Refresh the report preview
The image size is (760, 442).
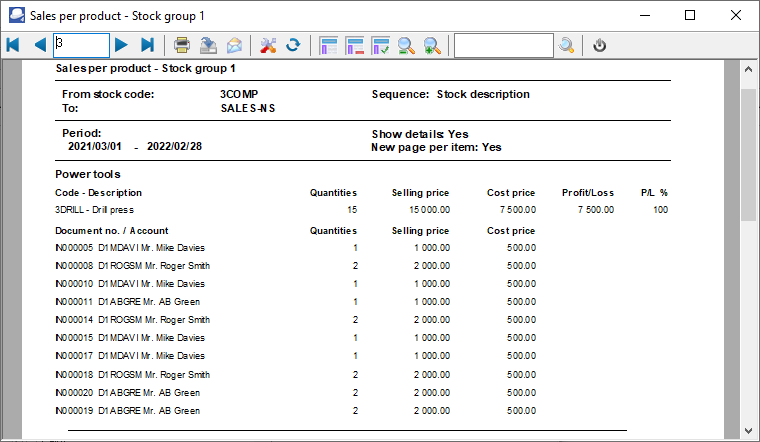[293, 45]
